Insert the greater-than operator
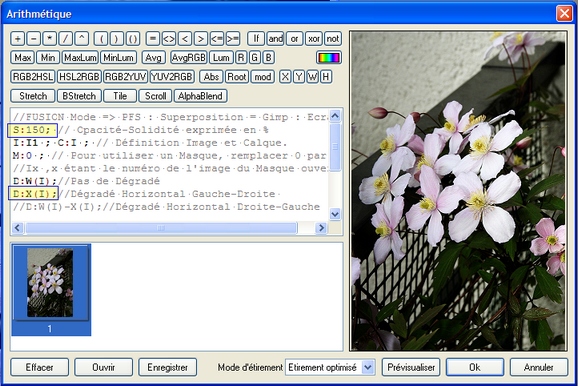 tap(201, 39)
